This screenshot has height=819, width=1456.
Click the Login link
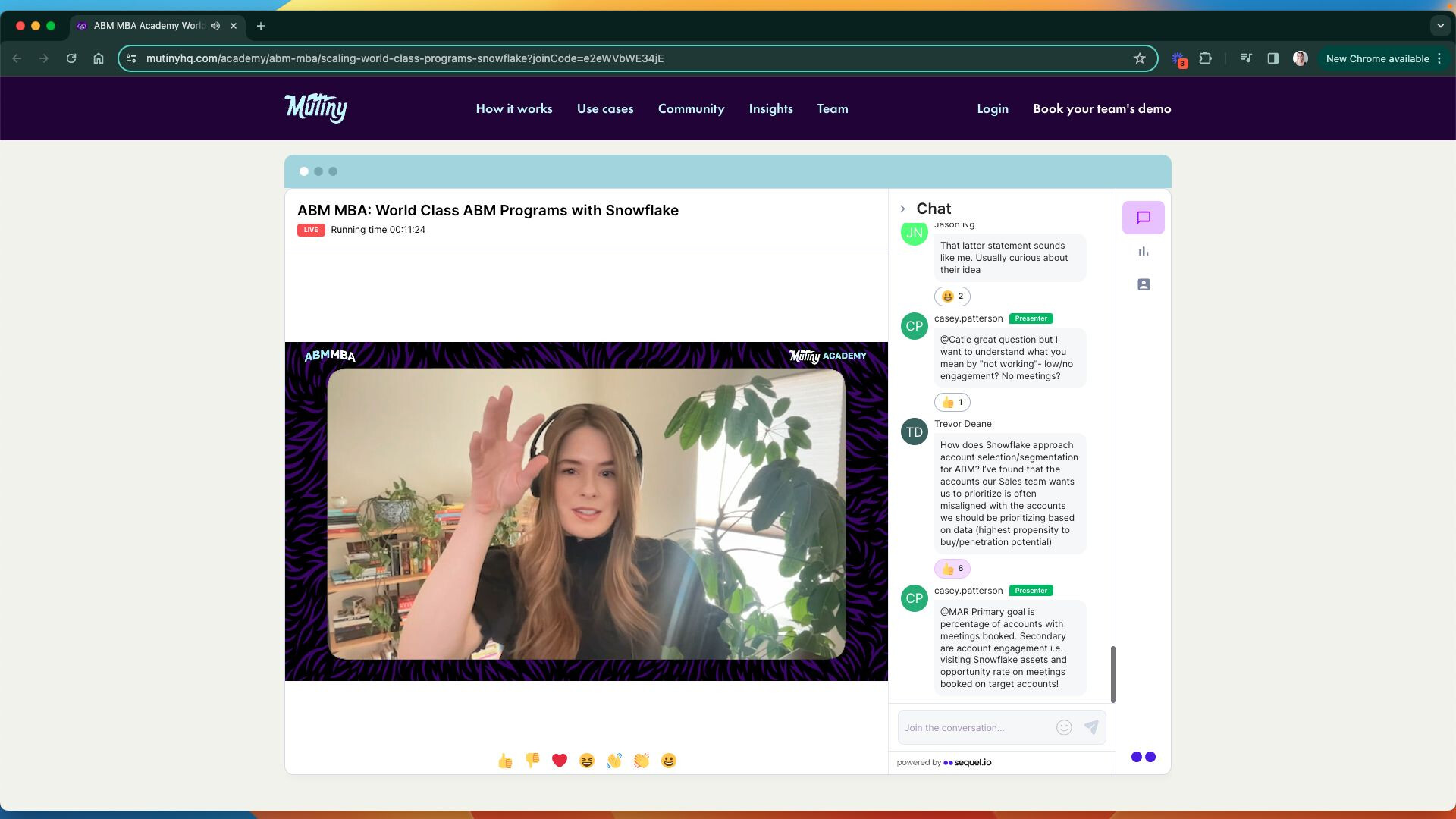993,108
